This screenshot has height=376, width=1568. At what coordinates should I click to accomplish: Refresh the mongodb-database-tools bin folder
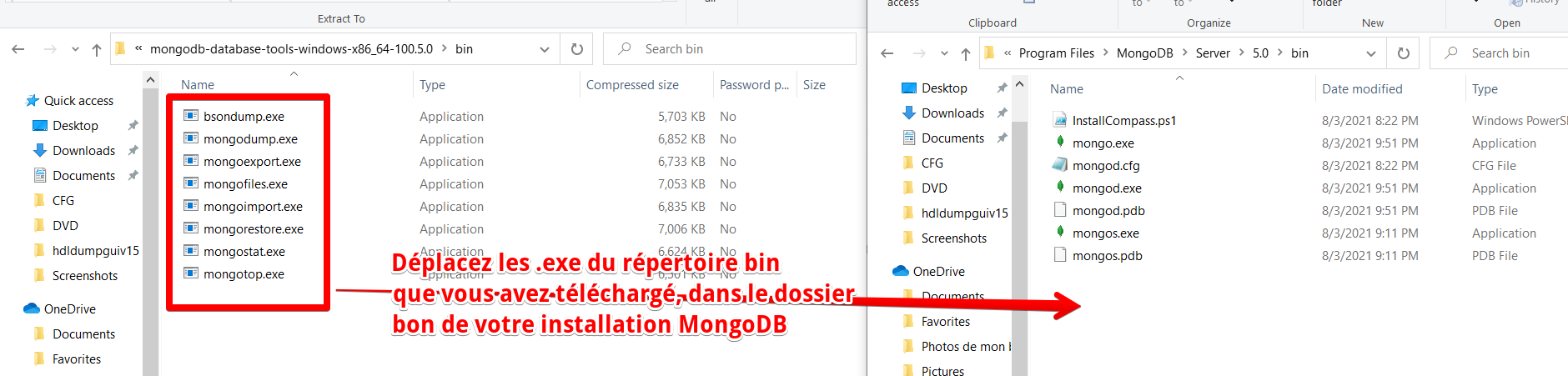[x=576, y=49]
